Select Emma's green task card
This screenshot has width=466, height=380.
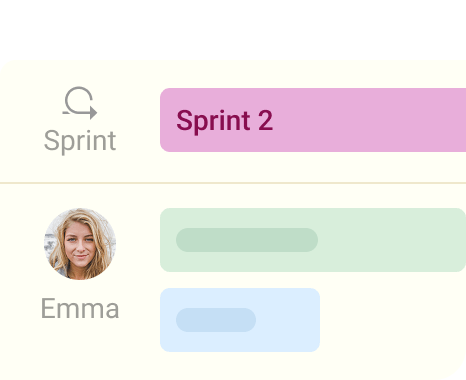coord(313,240)
